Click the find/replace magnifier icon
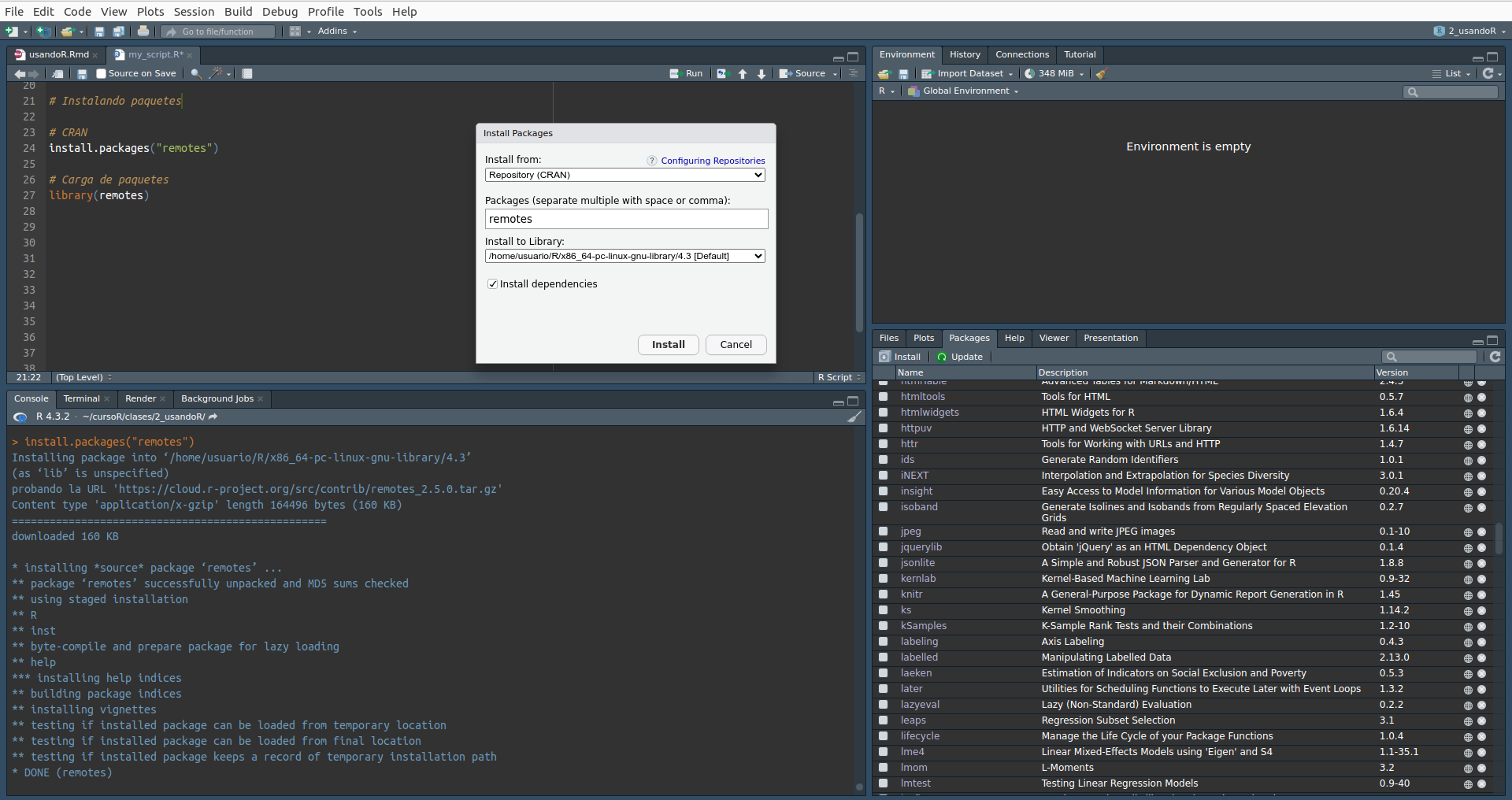The width and height of the screenshot is (1512, 800). tap(195, 73)
